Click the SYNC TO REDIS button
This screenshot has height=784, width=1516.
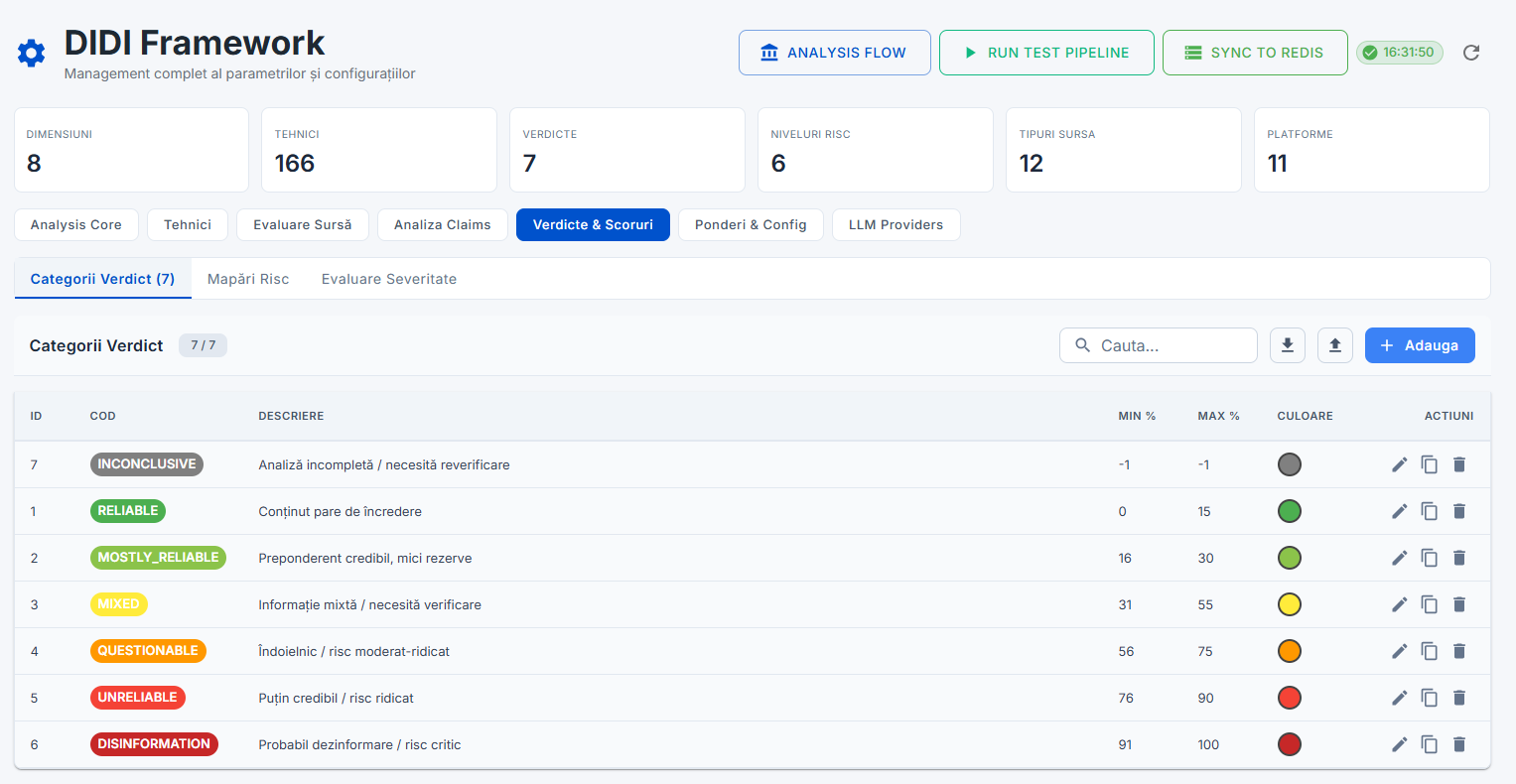[1255, 53]
